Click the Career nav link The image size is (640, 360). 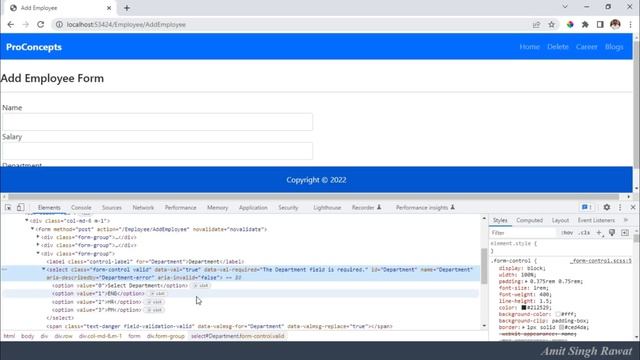click(x=587, y=47)
